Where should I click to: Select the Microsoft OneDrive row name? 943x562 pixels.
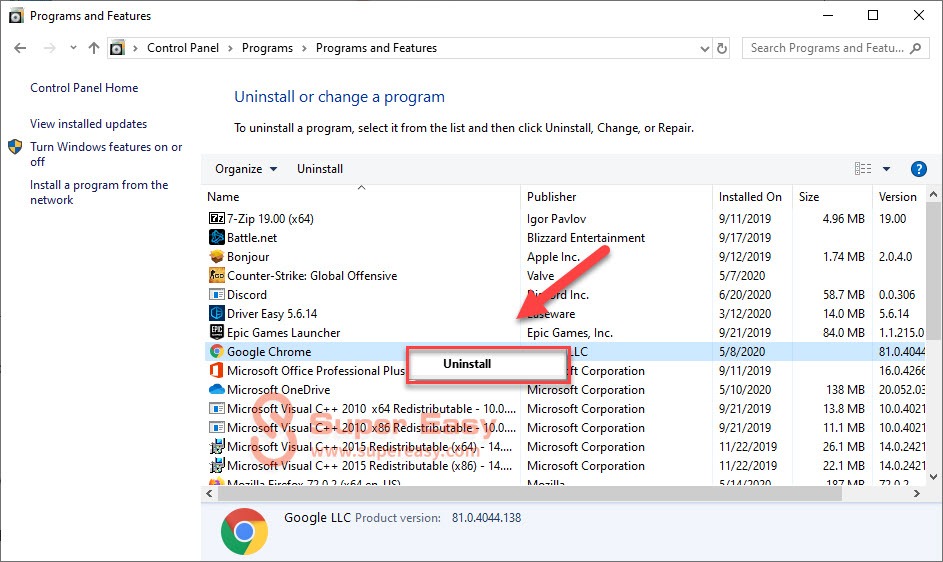point(278,389)
